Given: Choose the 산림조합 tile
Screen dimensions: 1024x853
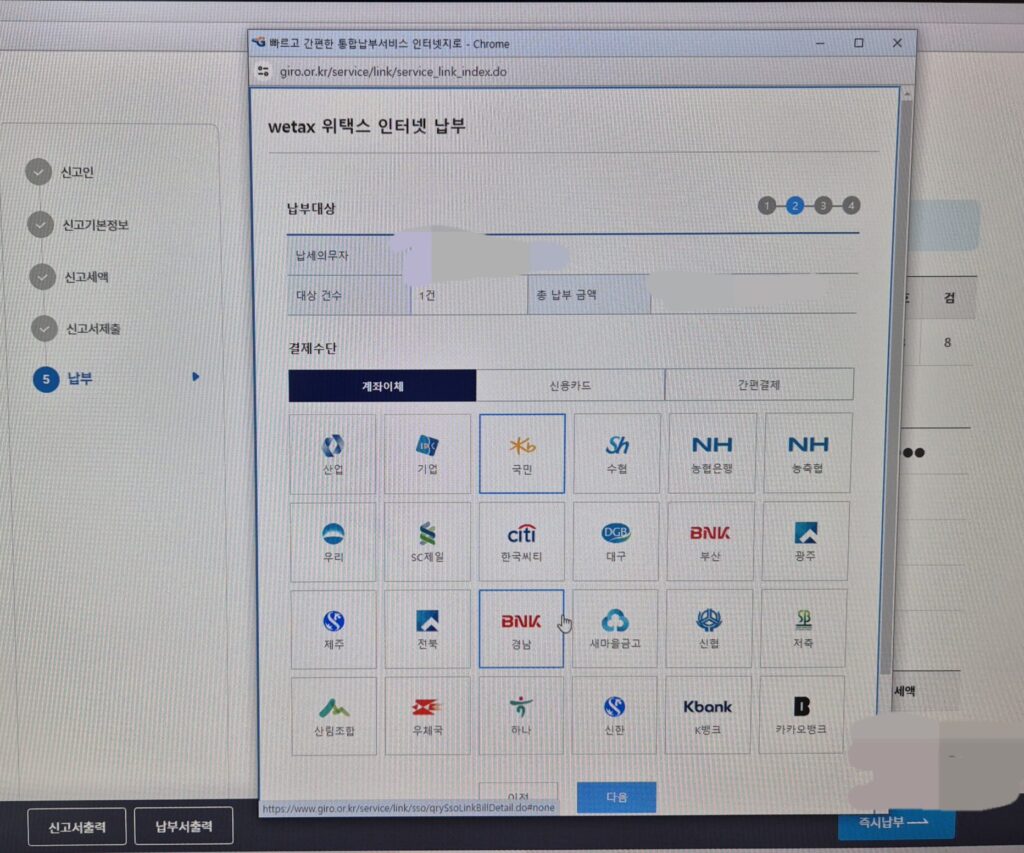Looking at the screenshot, I should pyautogui.click(x=334, y=716).
